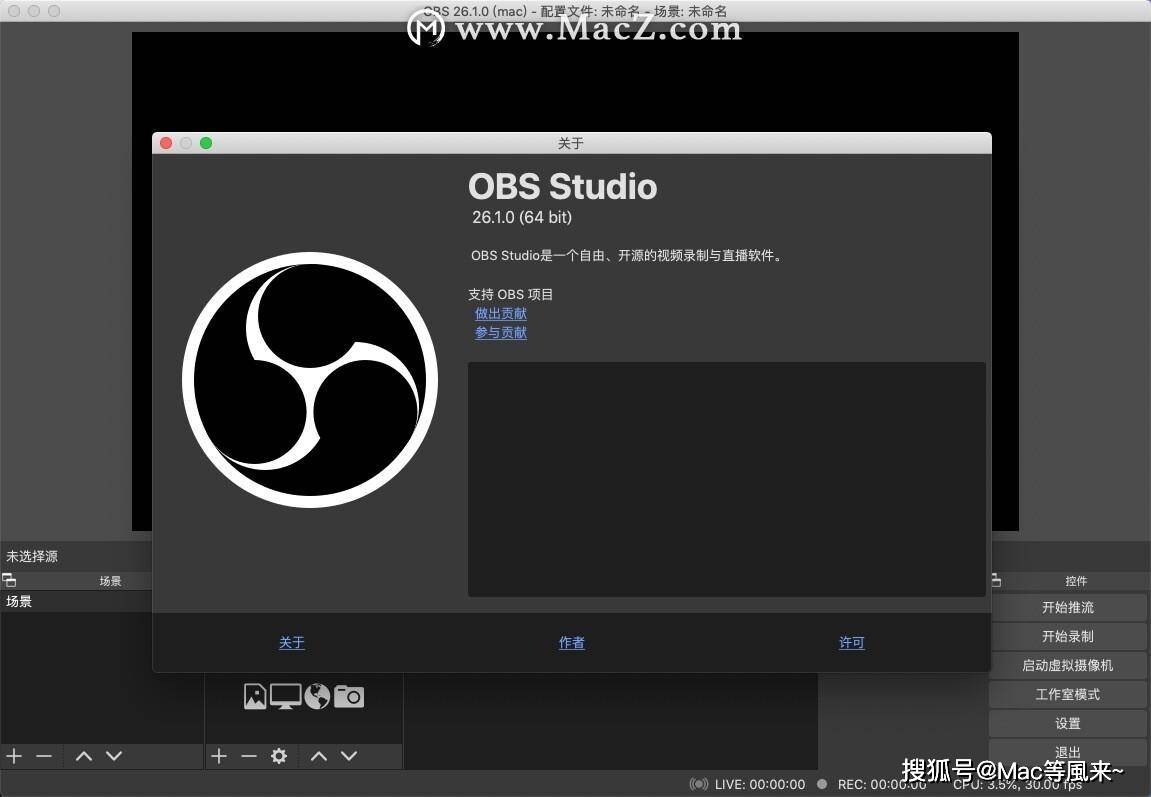Click the description starting "OBS Studio是一个自由"
Image resolution: width=1151 pixels, height=797 pixels.
coord(628,255)
